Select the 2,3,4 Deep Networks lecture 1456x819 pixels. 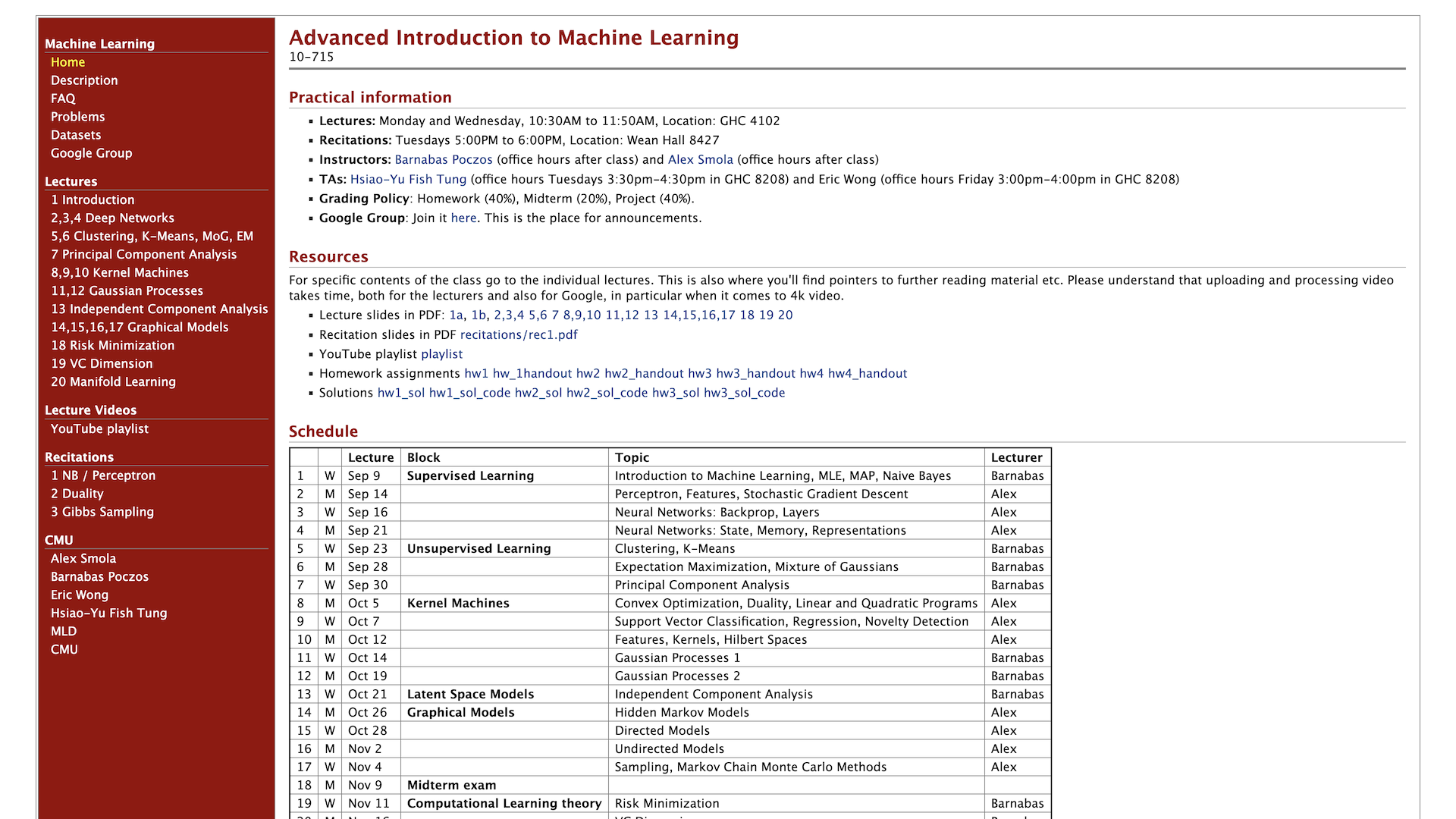coord(112,217)
